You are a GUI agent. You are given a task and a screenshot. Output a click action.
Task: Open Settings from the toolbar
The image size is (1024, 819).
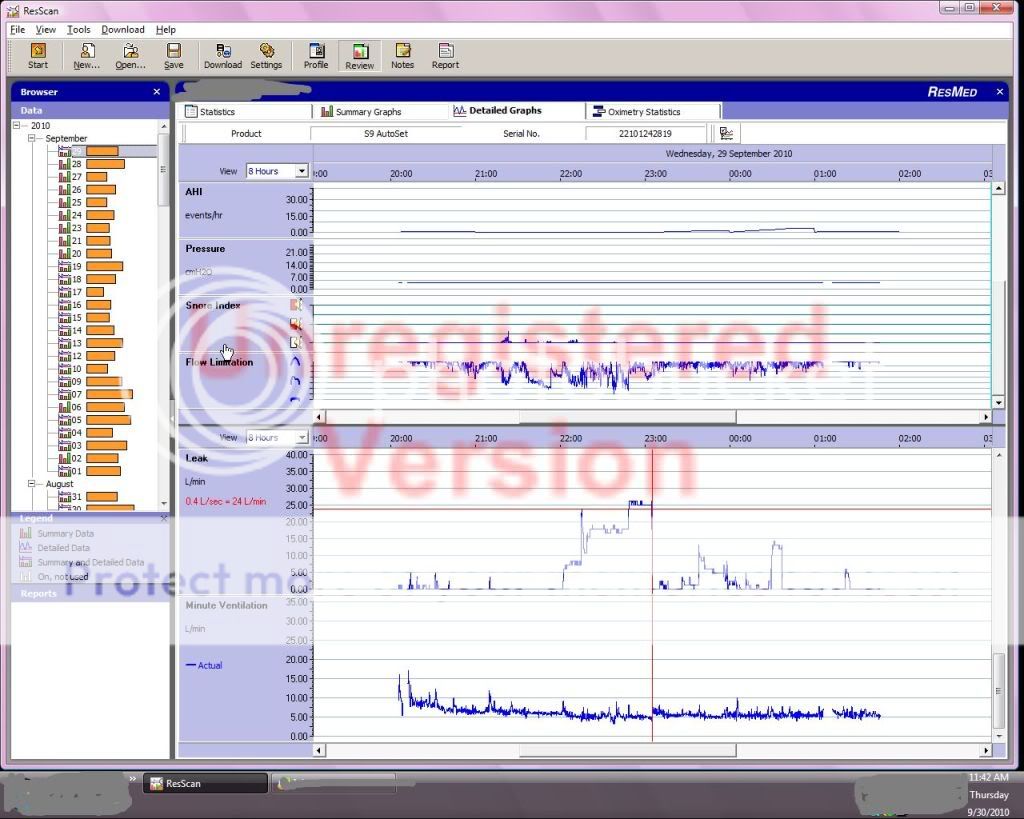coord(266,56)
